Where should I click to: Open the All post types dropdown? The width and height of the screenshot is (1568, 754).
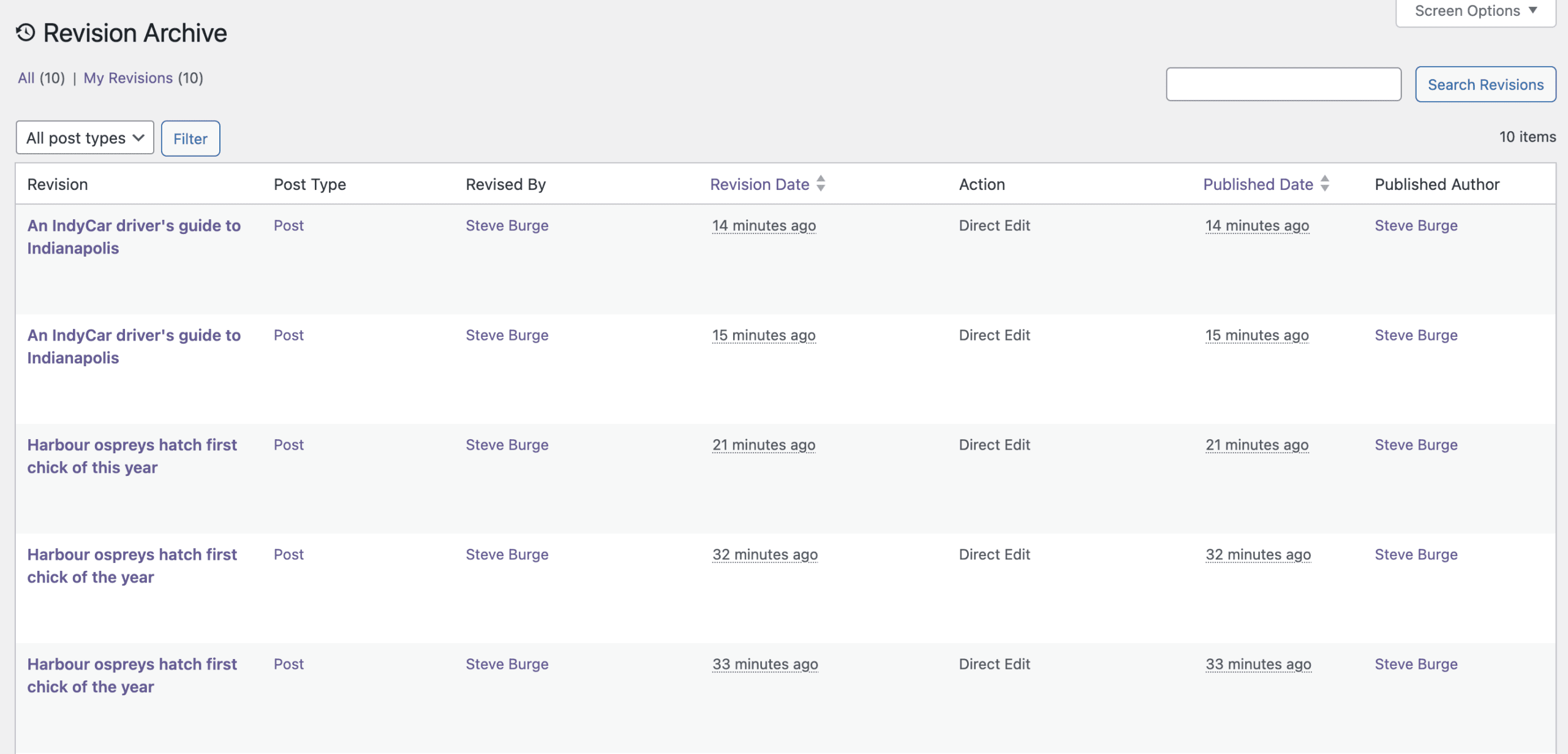click(85, 137)
